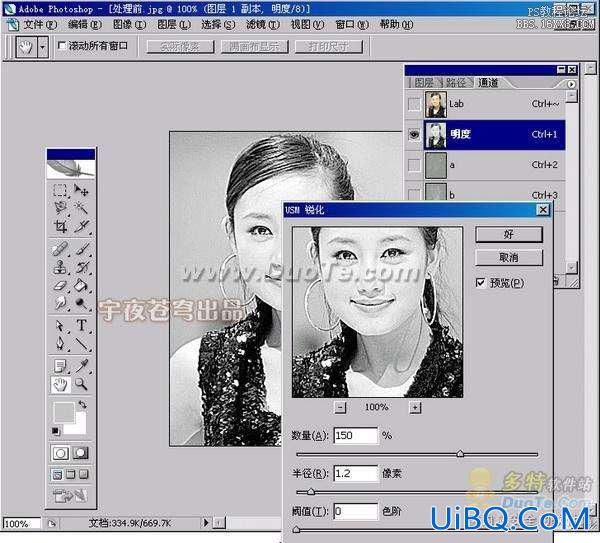Select the Crop tool
The image size is (600, 543).
click(60, 226)
